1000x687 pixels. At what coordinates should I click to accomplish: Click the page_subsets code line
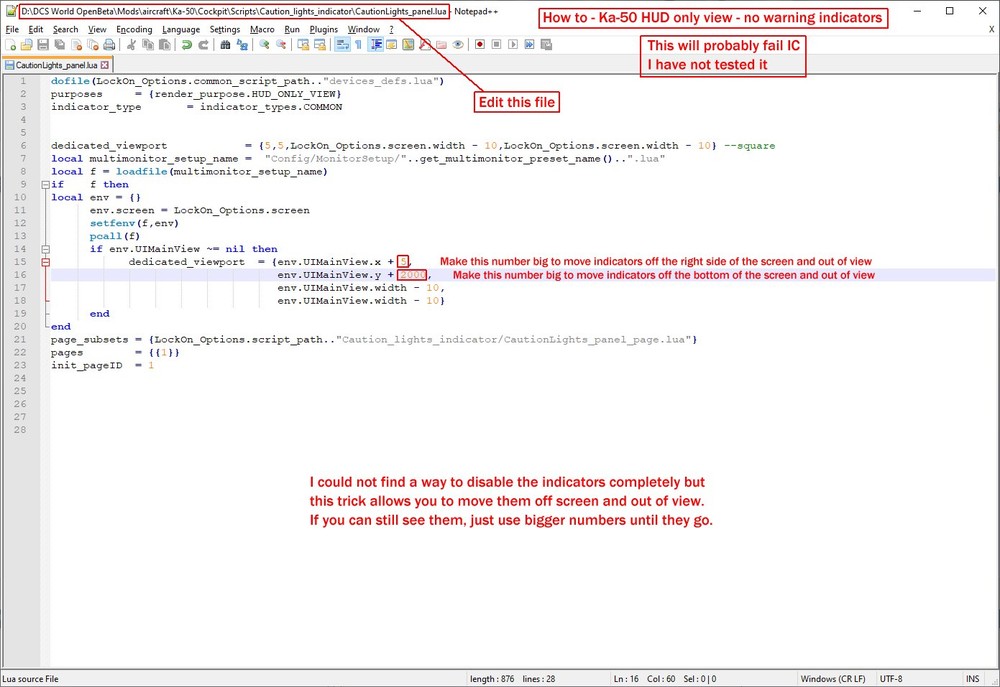point(374,339)
